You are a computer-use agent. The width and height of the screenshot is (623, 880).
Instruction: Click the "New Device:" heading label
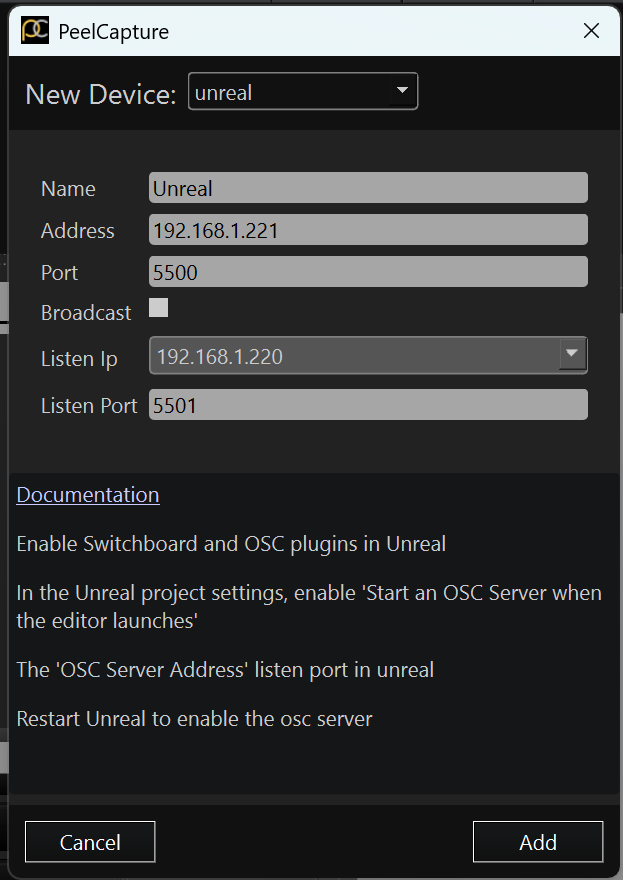[x=101, y=94]
